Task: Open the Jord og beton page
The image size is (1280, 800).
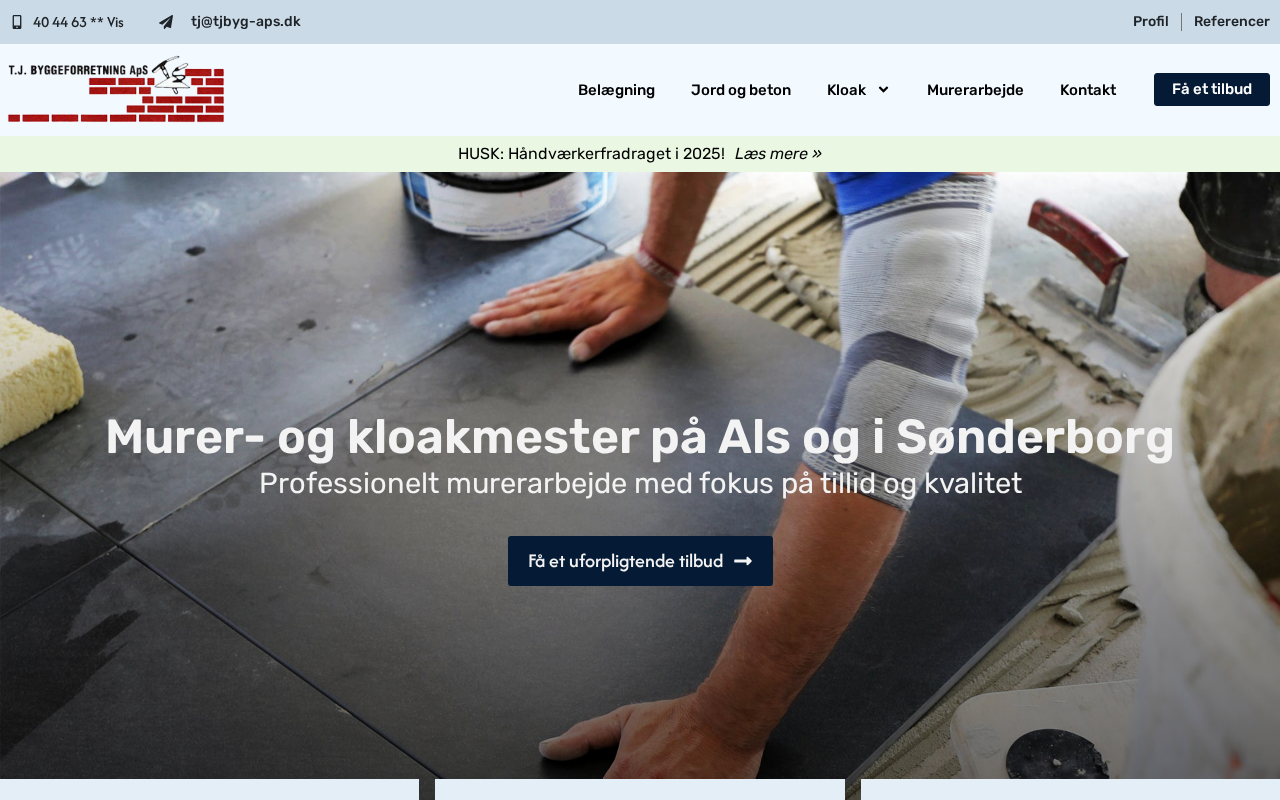Action: coord(741,90)
